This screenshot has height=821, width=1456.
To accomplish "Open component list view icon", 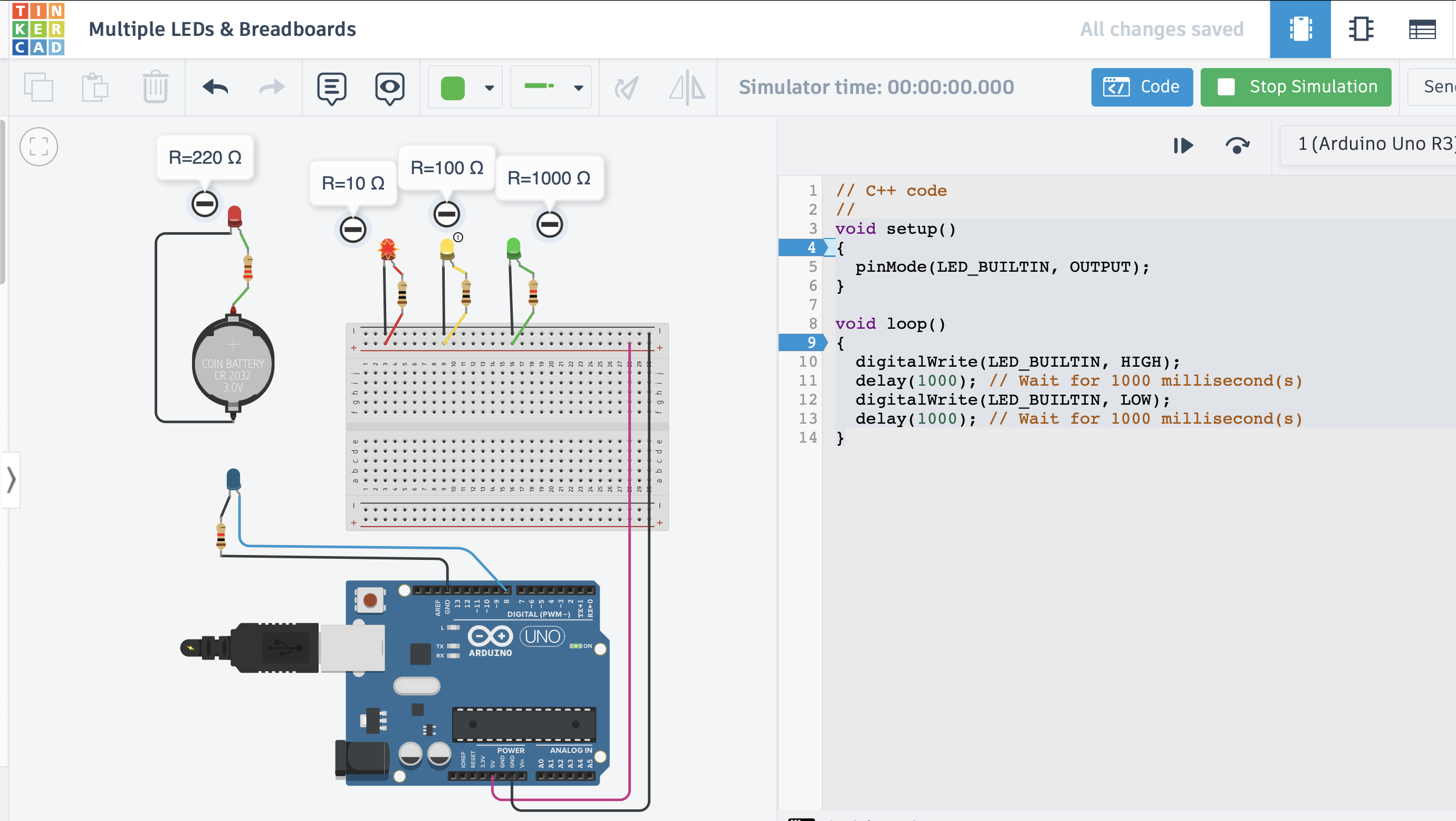I will tap(1422, 29).
